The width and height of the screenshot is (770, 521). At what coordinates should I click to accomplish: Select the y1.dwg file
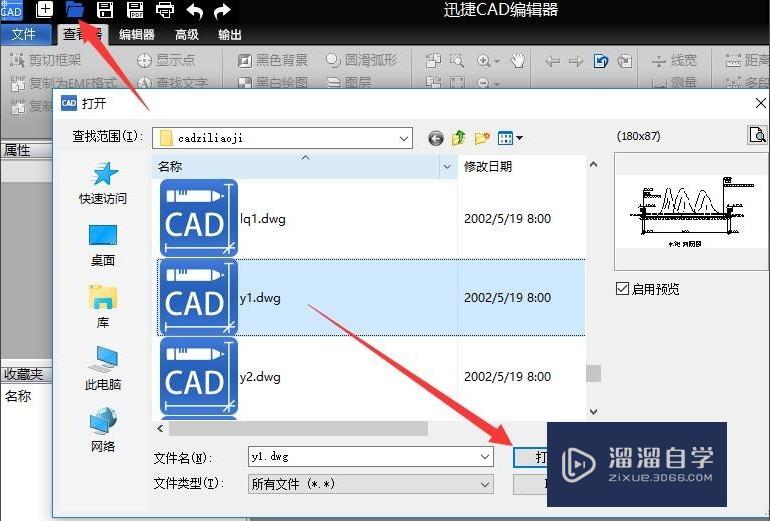click(x=260, y=298)
